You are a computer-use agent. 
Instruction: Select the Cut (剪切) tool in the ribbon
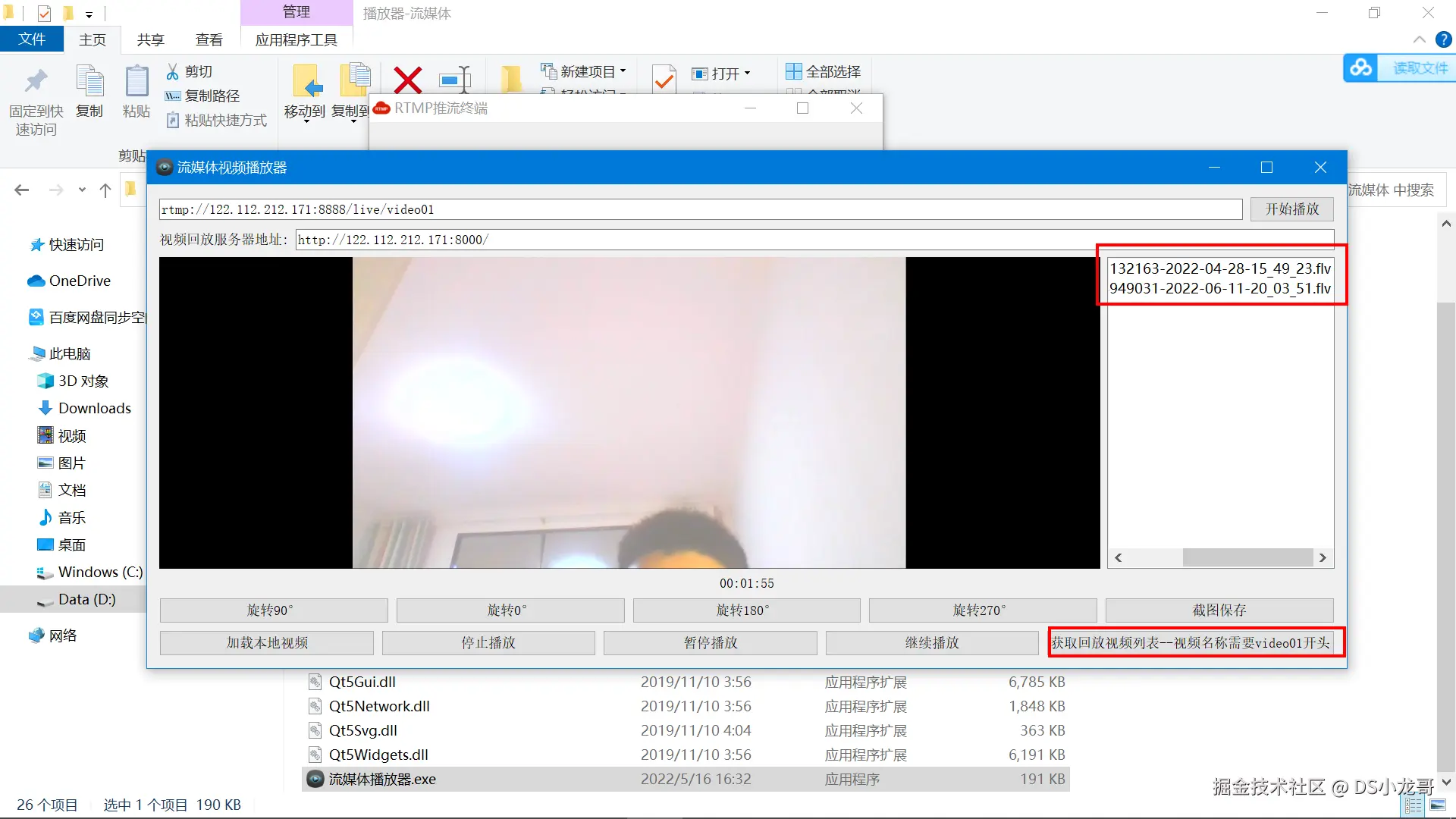(190, 71)
